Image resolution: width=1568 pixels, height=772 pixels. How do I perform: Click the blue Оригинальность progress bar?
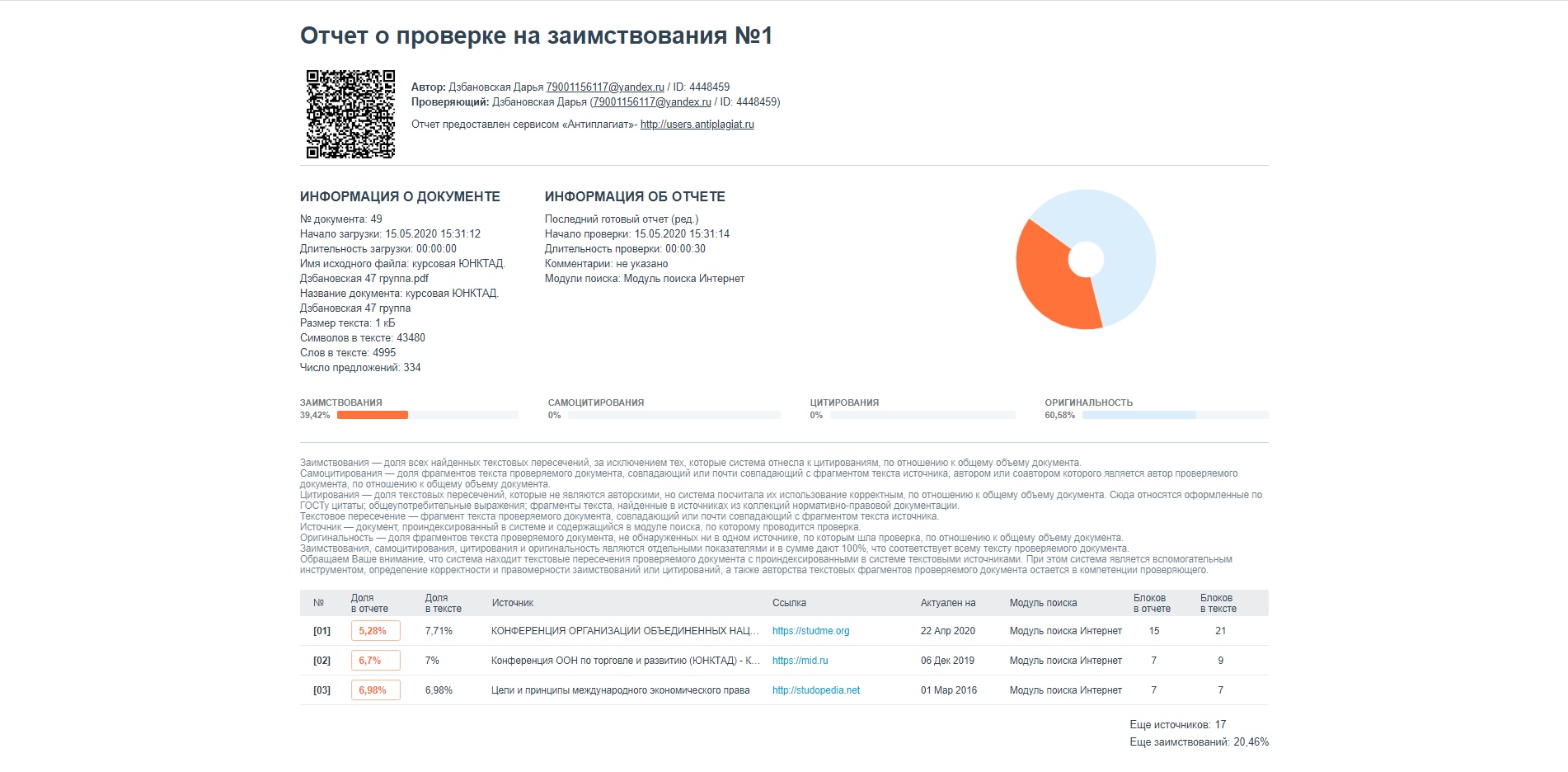[1138, 415]
